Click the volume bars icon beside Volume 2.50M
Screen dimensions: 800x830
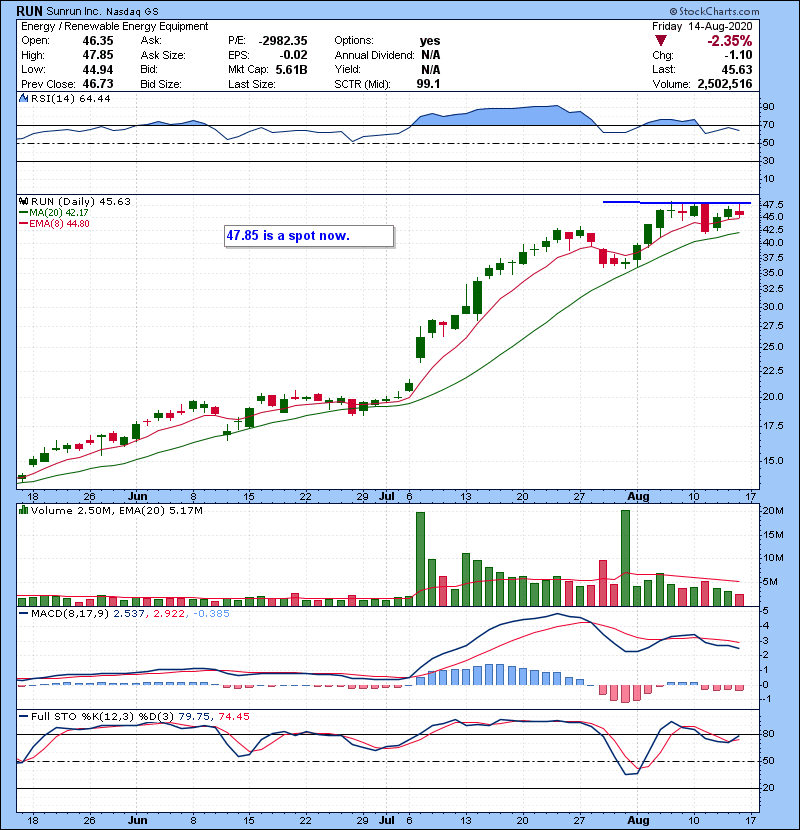[23, 510]
